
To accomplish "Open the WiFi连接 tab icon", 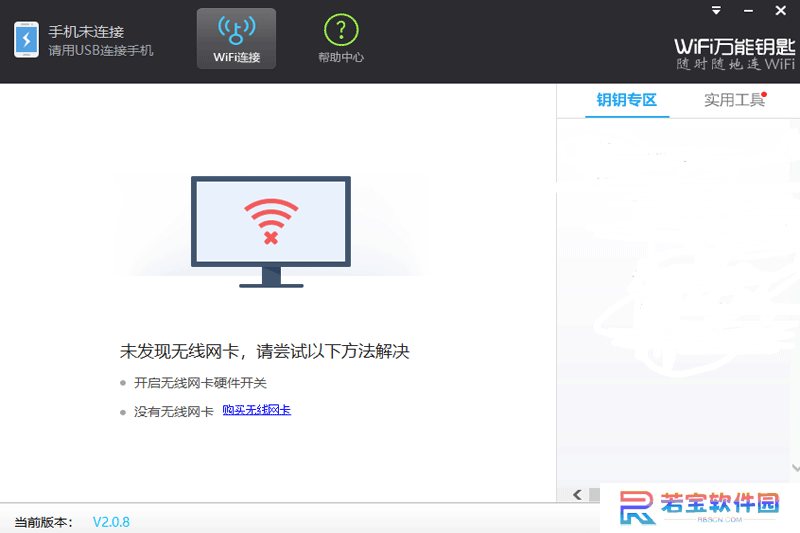I will tap(236, 39).
